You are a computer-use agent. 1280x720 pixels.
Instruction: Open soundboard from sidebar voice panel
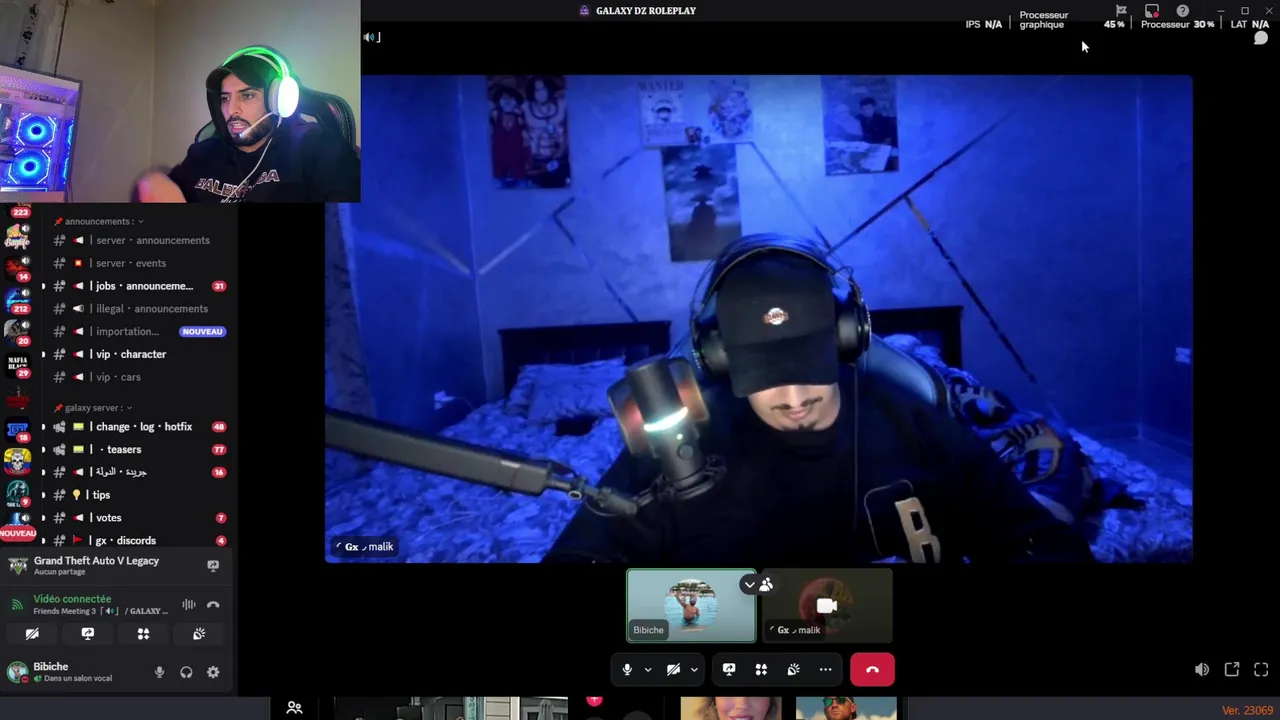coord(199,634)
